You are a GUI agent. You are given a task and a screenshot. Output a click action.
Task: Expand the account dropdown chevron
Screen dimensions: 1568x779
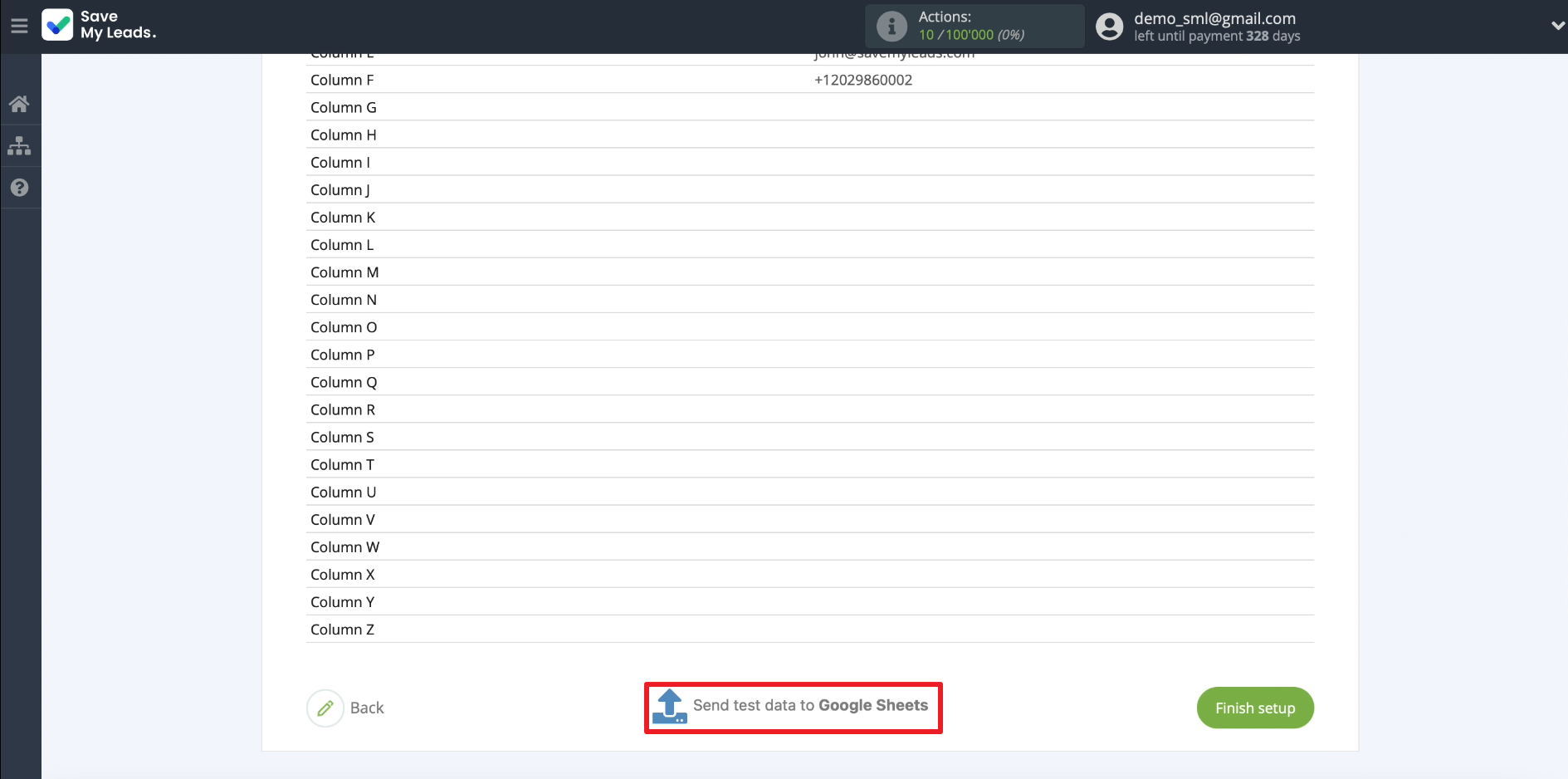(x=1557, y=26)
